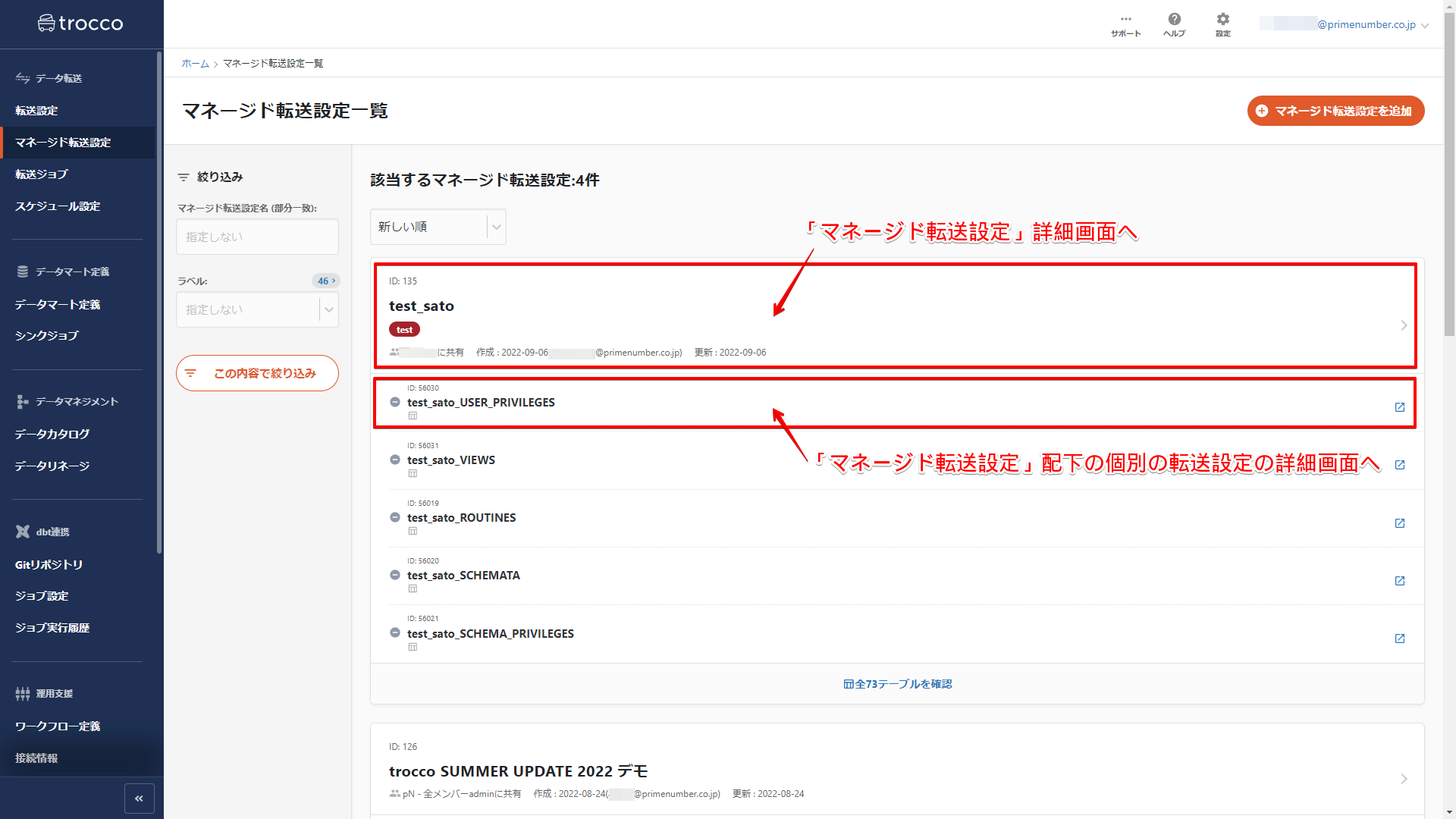Open the ヘルプ help icon
The image size is (1456, 819).
(x=1174, y=24)
